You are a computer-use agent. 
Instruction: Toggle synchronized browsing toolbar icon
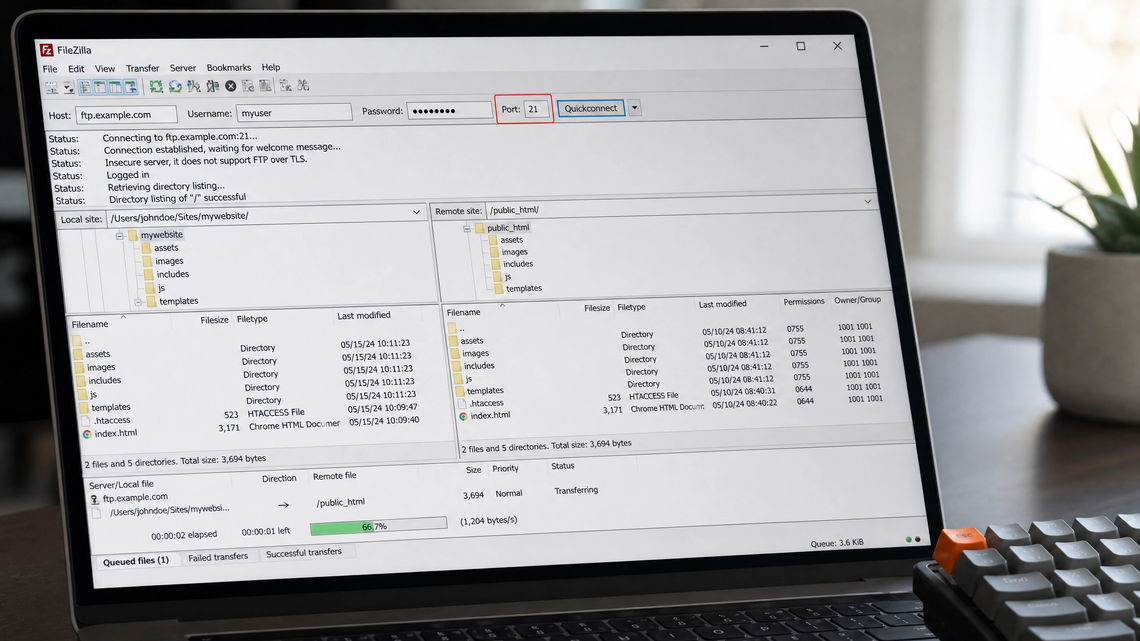[x=285, y=85]
